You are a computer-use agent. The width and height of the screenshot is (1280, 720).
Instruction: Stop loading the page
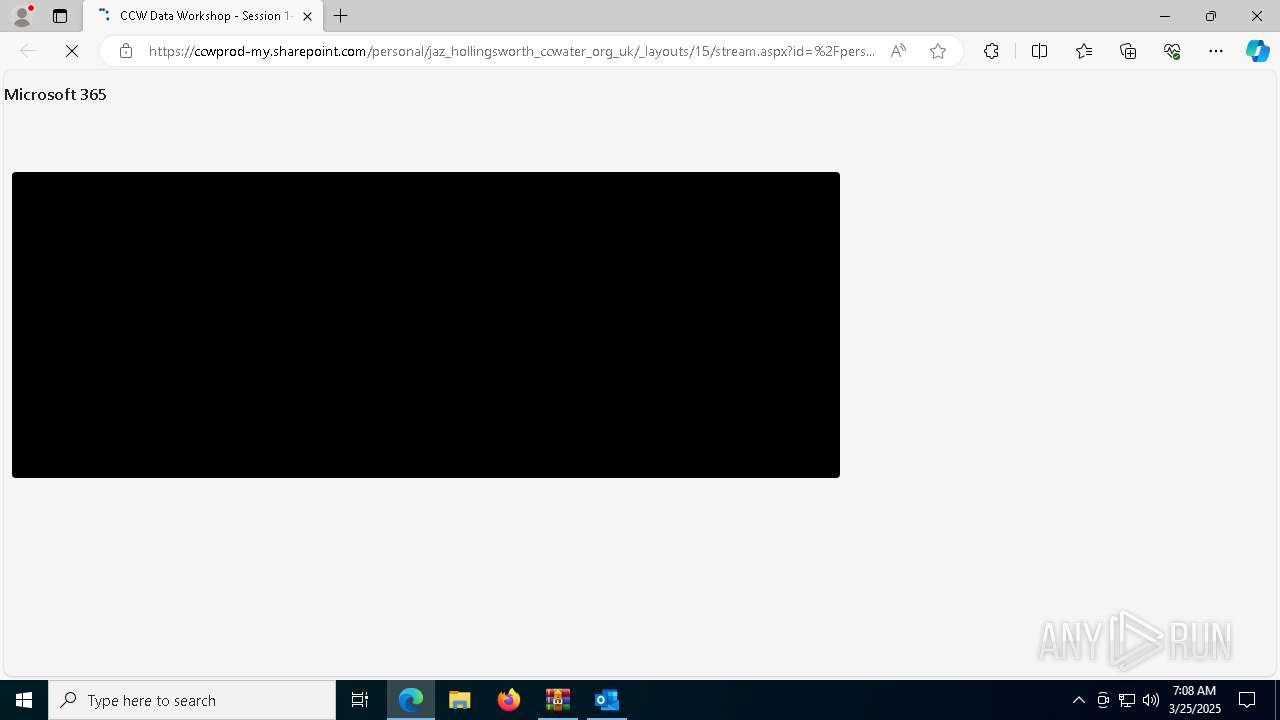[72, 51]
